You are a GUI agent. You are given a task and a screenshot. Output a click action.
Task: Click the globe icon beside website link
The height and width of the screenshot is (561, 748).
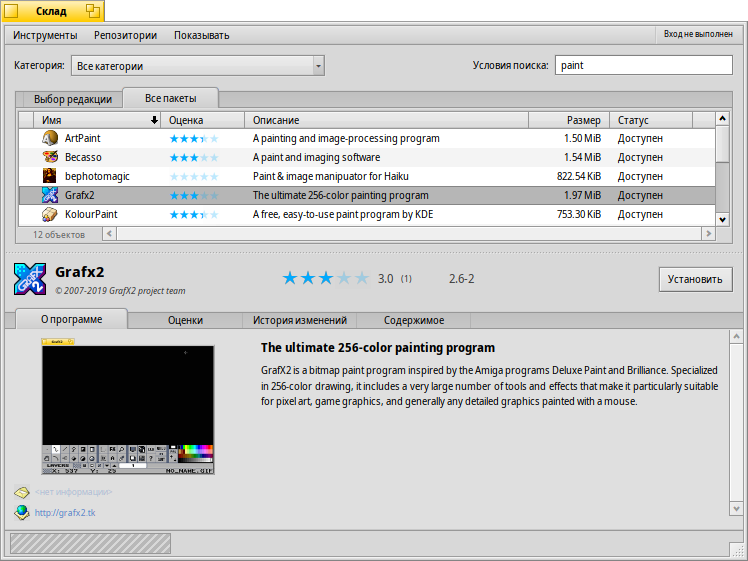click(x=22, y=513)
